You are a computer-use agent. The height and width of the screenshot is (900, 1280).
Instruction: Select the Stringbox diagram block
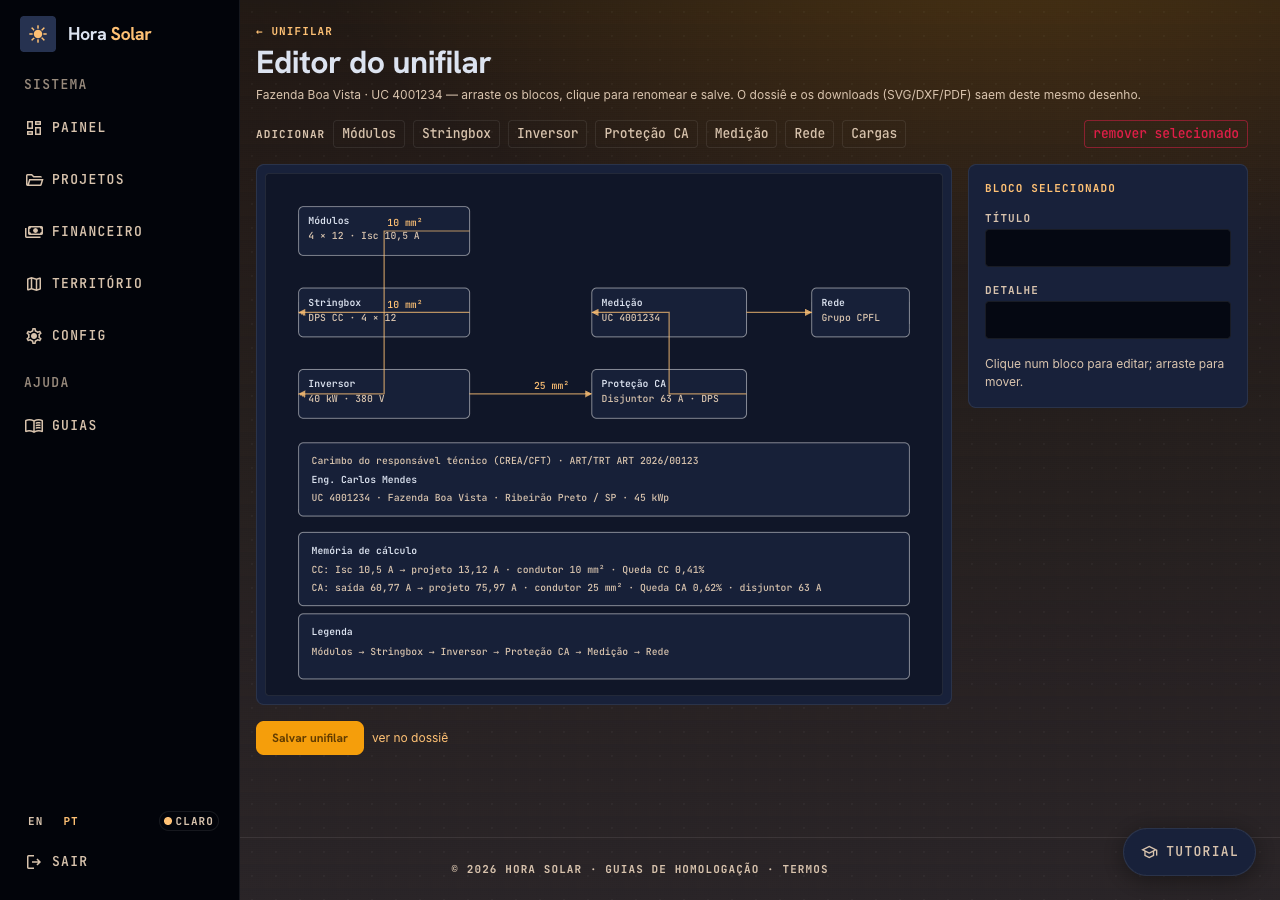(x=384, y=313)
